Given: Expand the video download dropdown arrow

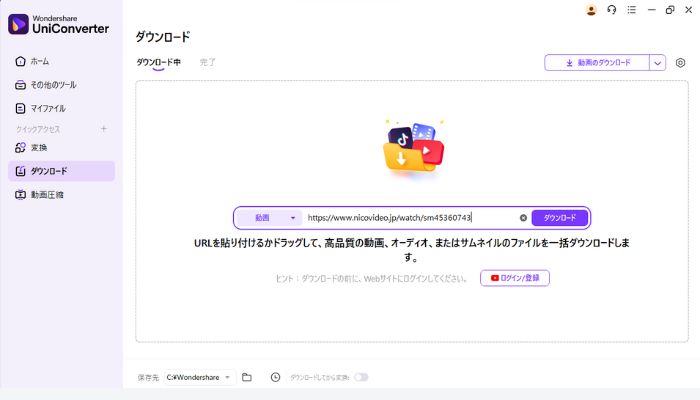Looking at the screenshot, I should click(658, 63).
